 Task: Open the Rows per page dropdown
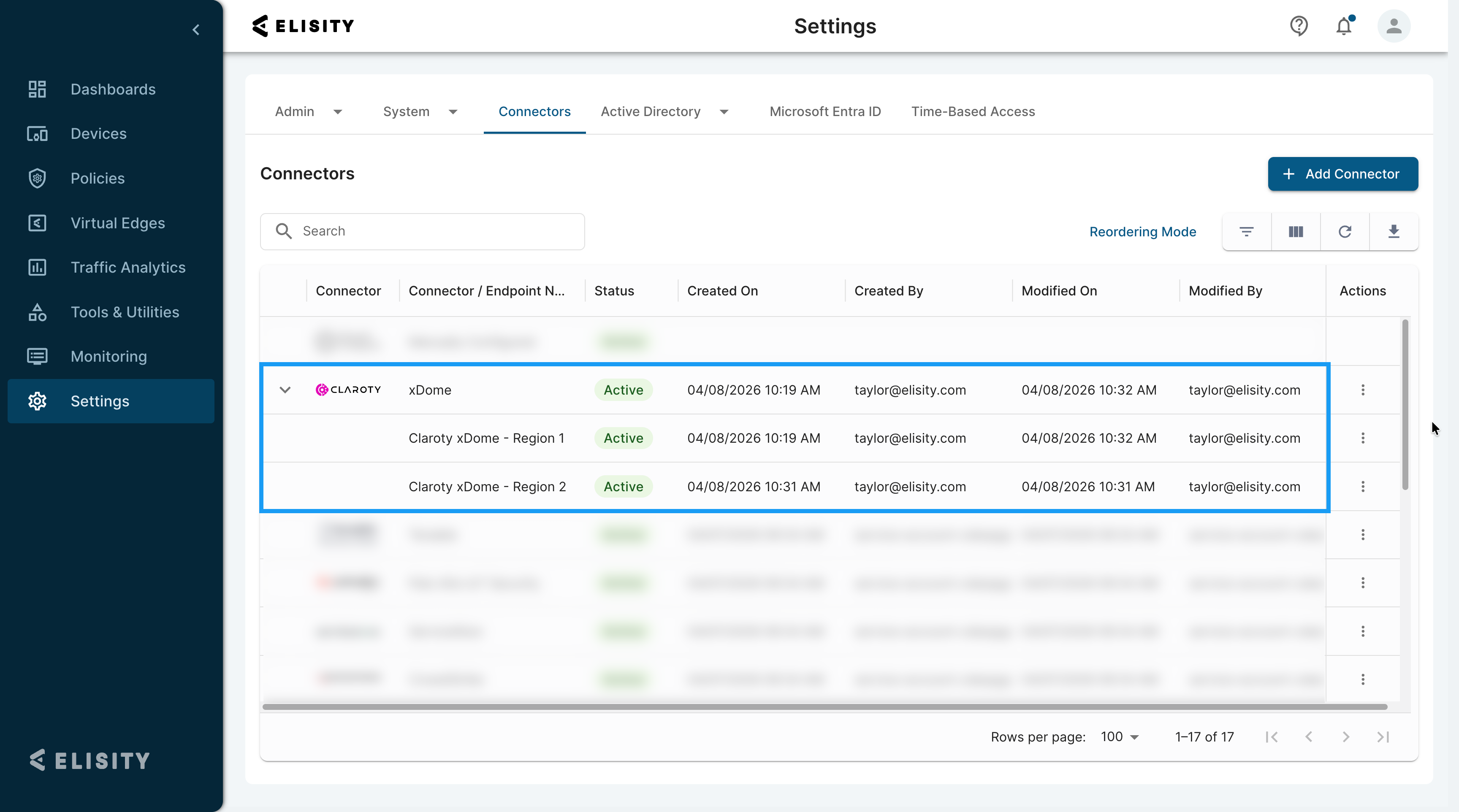click(1120, 737)
